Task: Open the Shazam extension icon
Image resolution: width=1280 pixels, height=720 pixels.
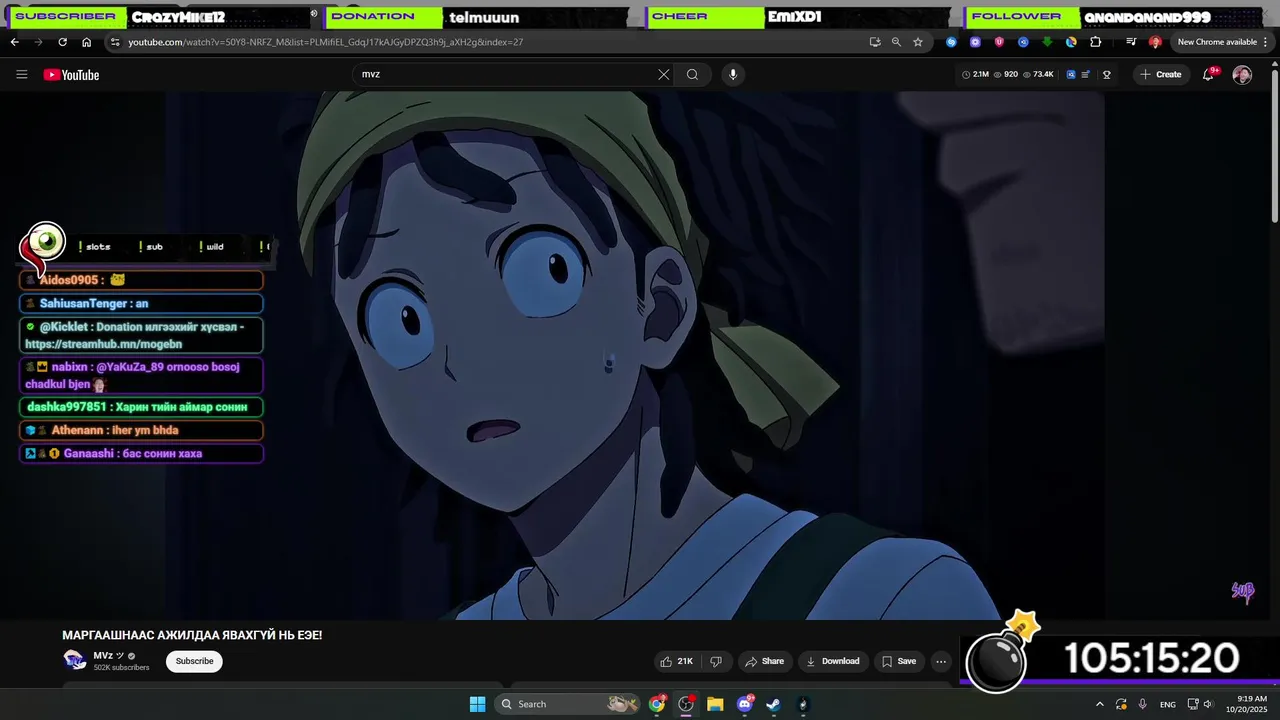Action: (x=951, y=42)
